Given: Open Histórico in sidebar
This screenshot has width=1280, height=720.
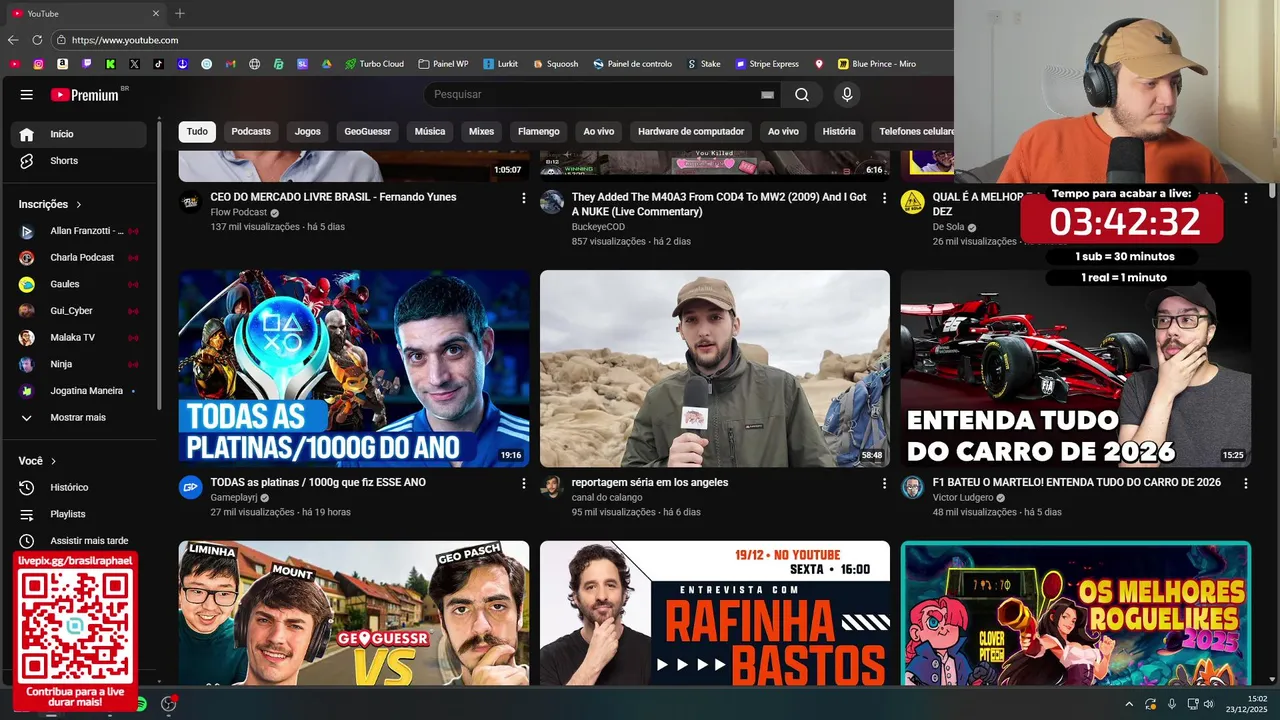Looking at the screenshot, I should coord(79,487).
